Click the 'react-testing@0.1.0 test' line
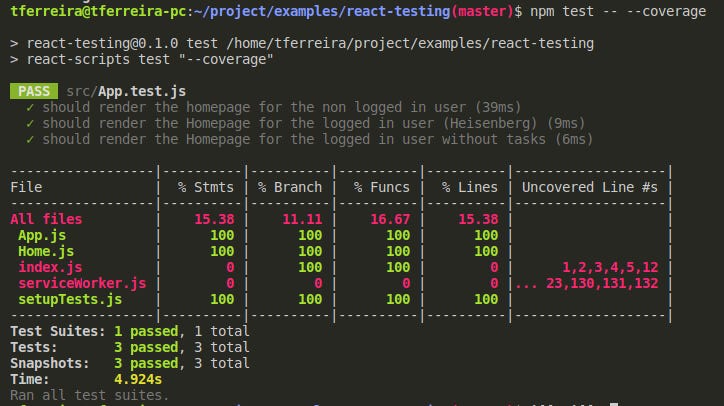 pyautogui.click(x=302, y=43)
